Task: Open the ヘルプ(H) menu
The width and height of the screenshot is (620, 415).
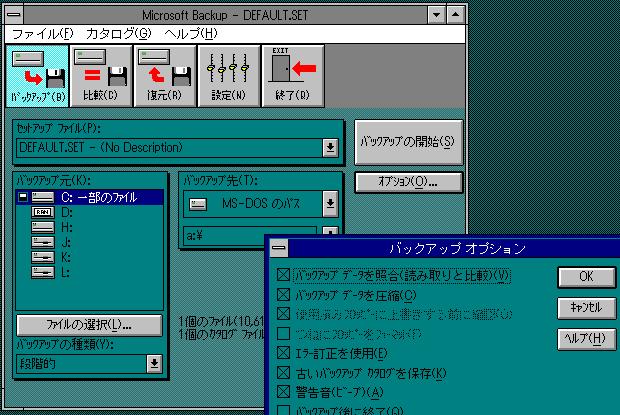Action: click(191, 34)
